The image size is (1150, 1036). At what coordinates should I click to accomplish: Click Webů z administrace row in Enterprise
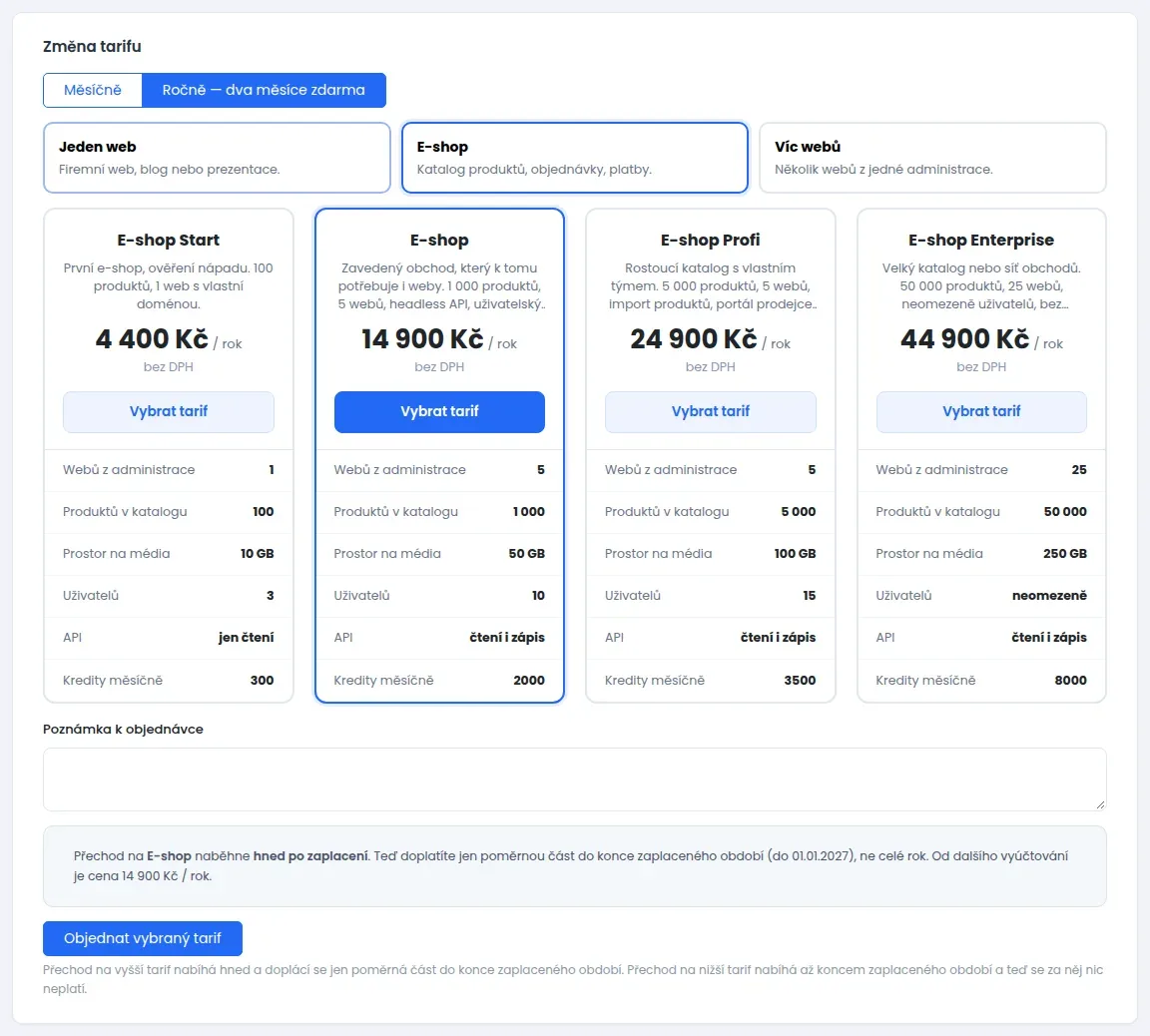tap(981, 470)
